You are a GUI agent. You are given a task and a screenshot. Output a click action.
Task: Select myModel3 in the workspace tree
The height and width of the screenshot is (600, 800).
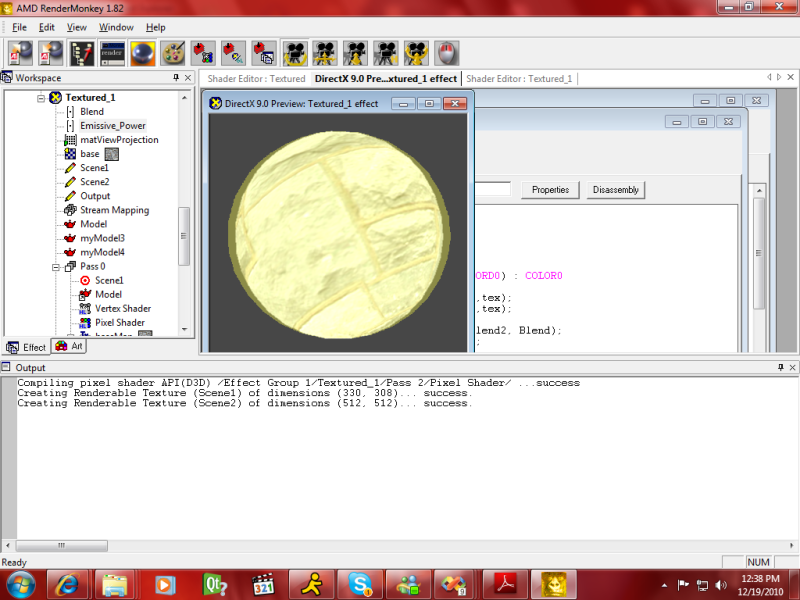coord(102,238)
